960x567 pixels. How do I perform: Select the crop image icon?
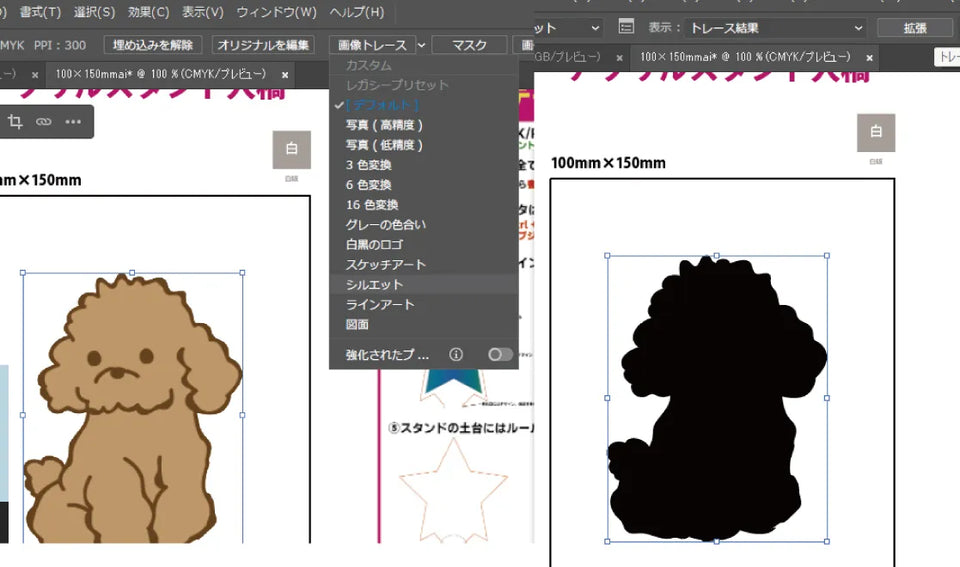(15, 122)
